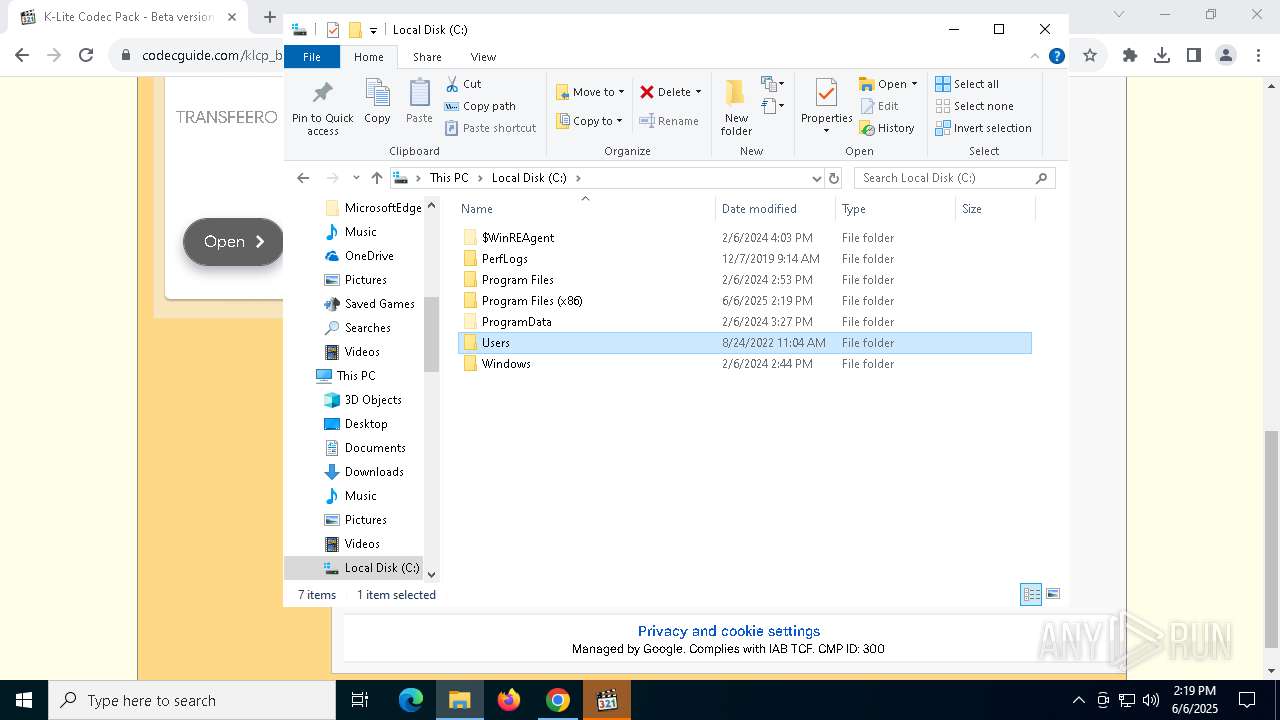Open Explorer Help question mark
The height and width of the screenshot is (720, 1280).
tap(1056, 57)
